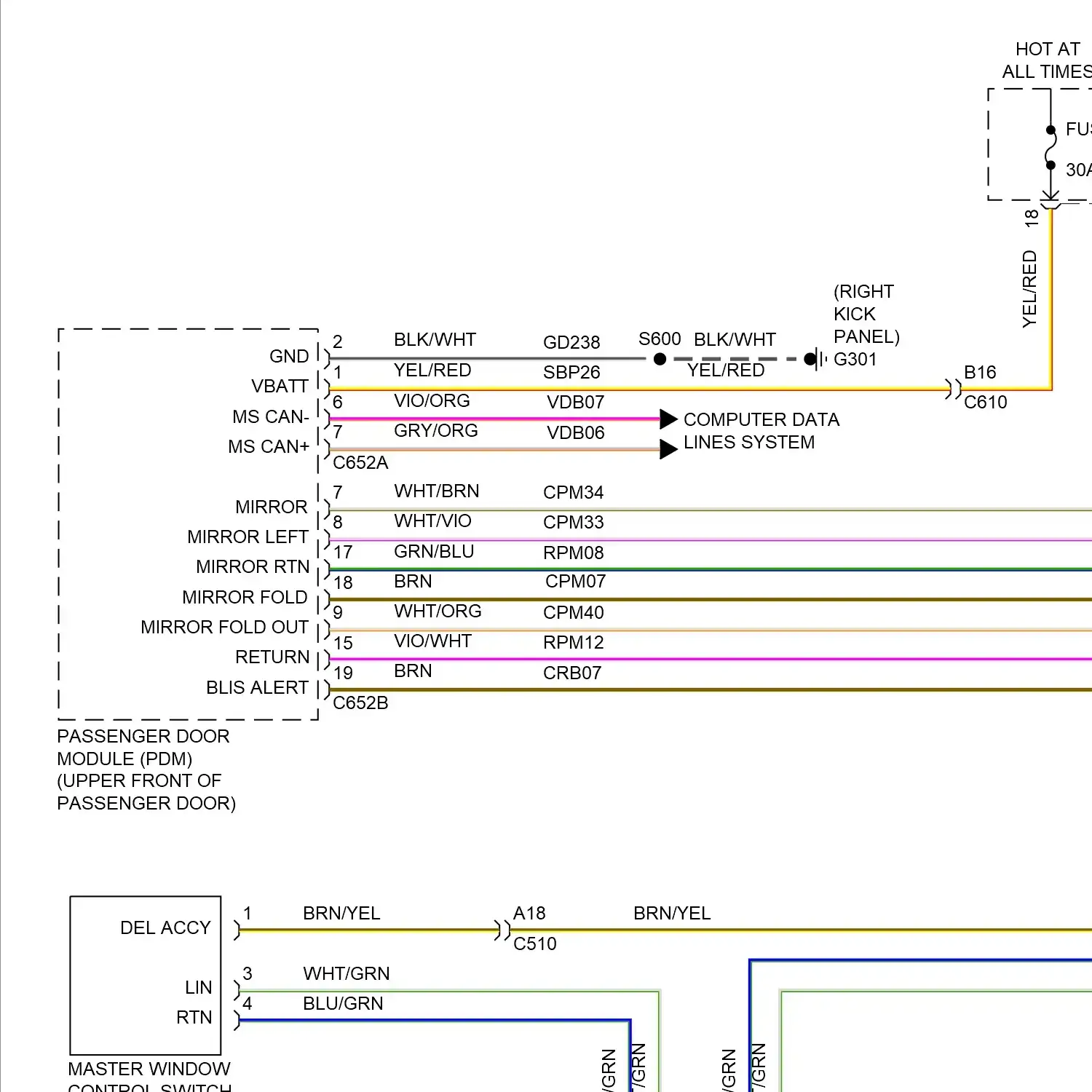
Task: Click the MS CAN- data arrowhead
Action: coord(668,419)
